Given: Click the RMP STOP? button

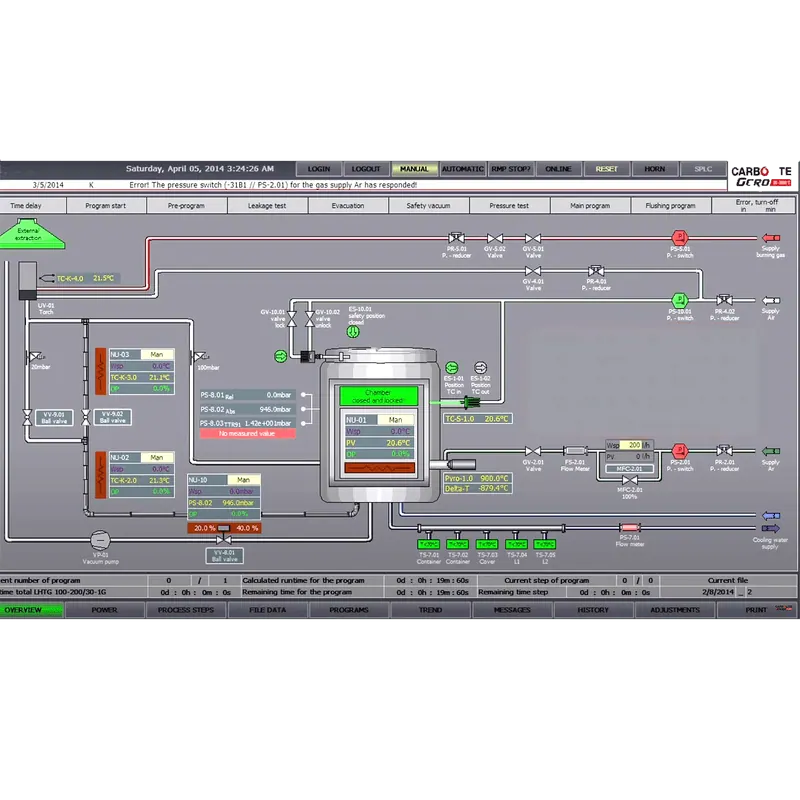Looking at the screenshot, I should tap(510, 169).
